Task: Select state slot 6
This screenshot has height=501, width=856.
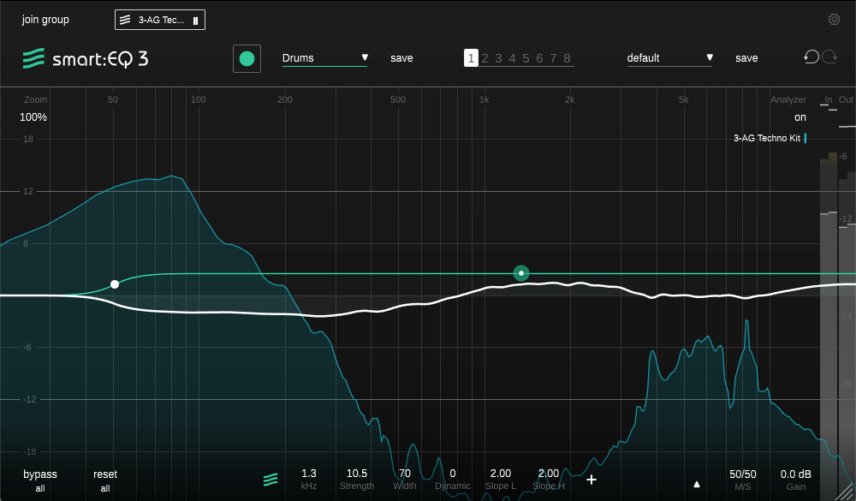Action: 539,58
